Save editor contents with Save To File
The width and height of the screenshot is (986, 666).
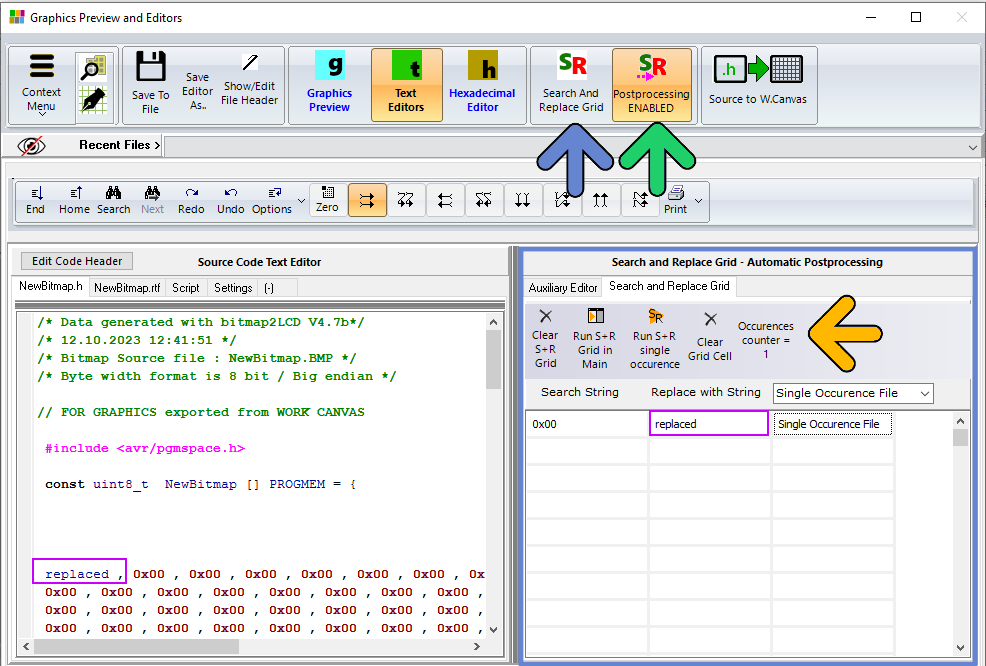coord(150,84)
